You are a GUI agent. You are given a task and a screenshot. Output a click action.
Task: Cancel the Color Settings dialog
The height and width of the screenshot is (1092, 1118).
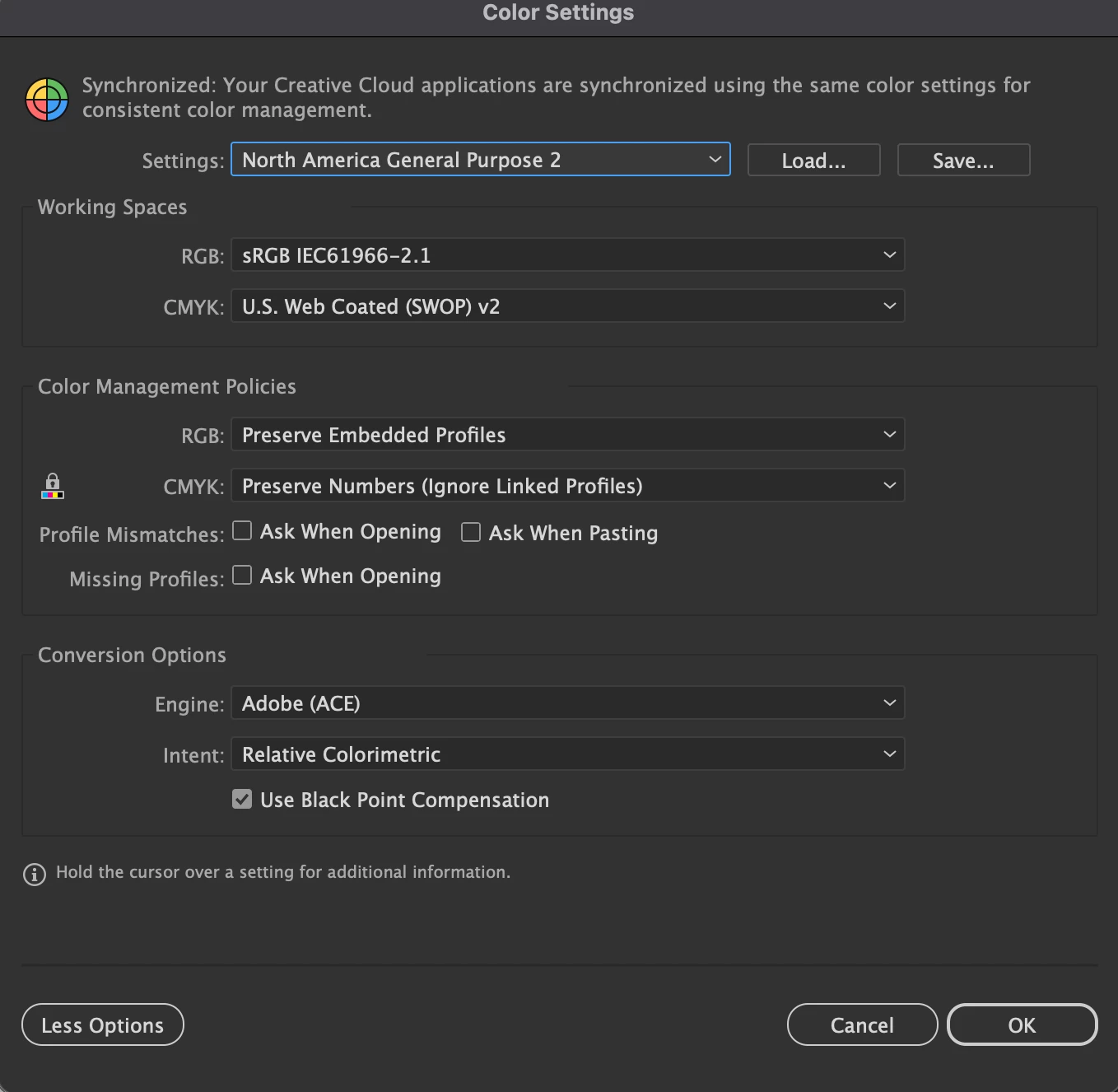tap(863, 1024)
